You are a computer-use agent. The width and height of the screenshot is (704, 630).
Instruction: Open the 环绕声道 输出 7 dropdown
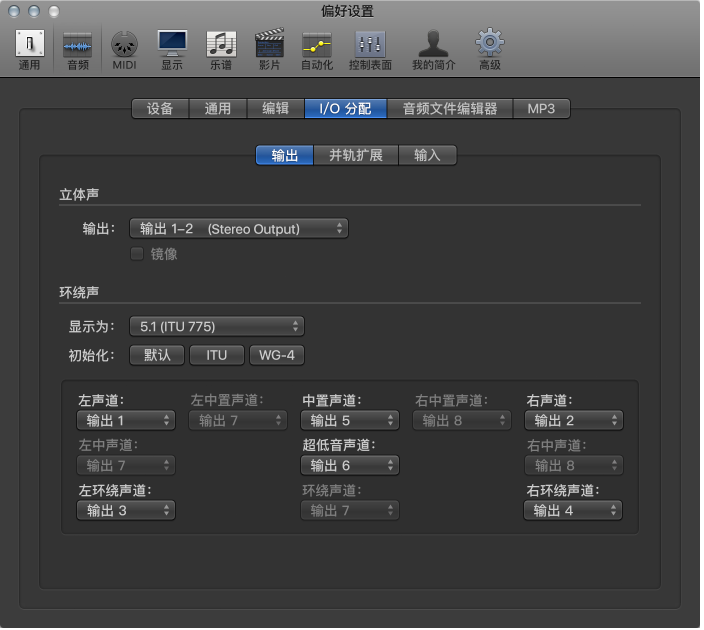(x=350, y=511)
